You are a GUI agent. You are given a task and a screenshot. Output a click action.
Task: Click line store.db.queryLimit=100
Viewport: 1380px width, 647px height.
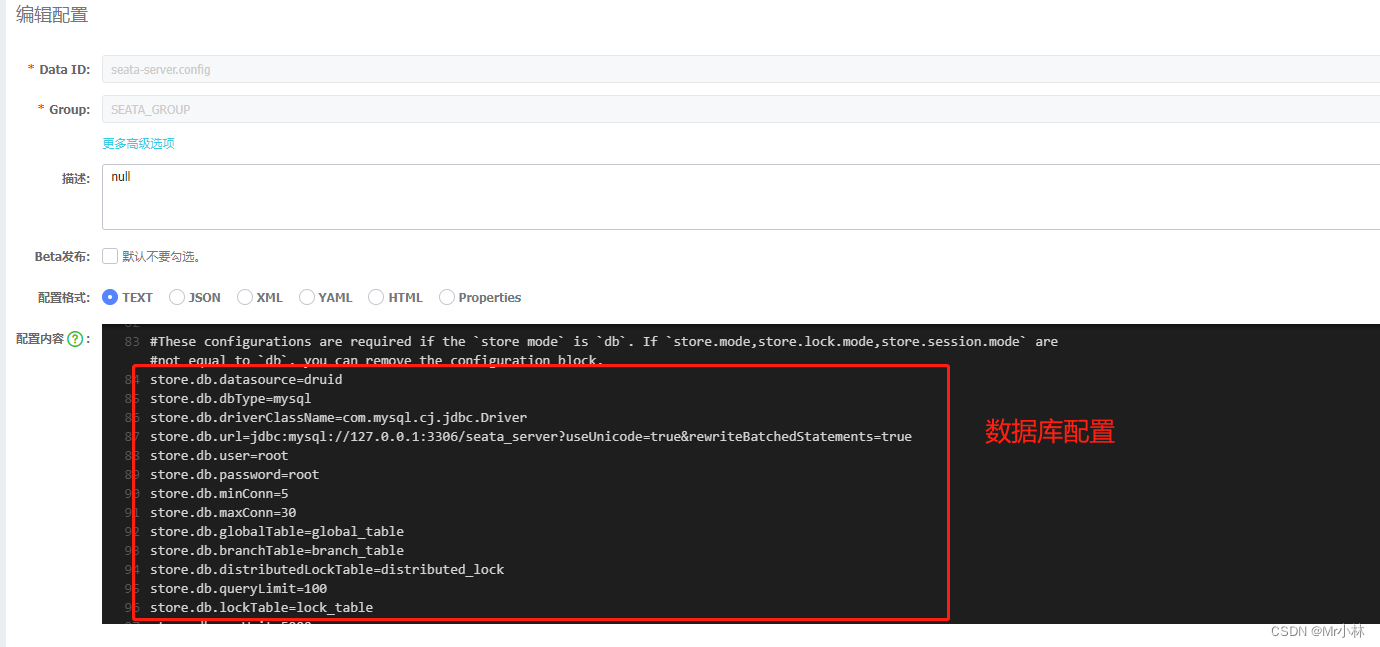pos(238,588)
